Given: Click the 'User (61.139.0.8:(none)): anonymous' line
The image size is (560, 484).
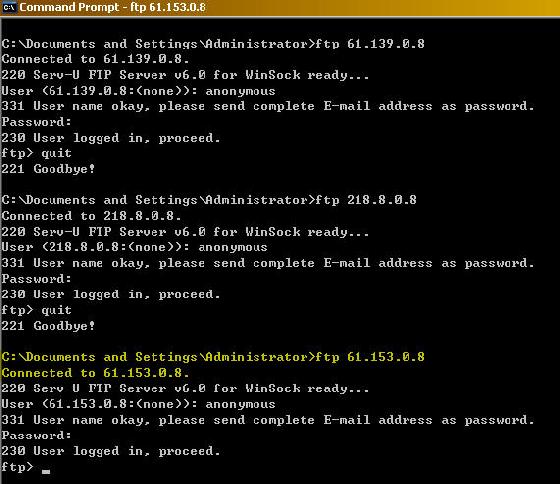Looking at the screenshot, I should (x=138, y=91).
